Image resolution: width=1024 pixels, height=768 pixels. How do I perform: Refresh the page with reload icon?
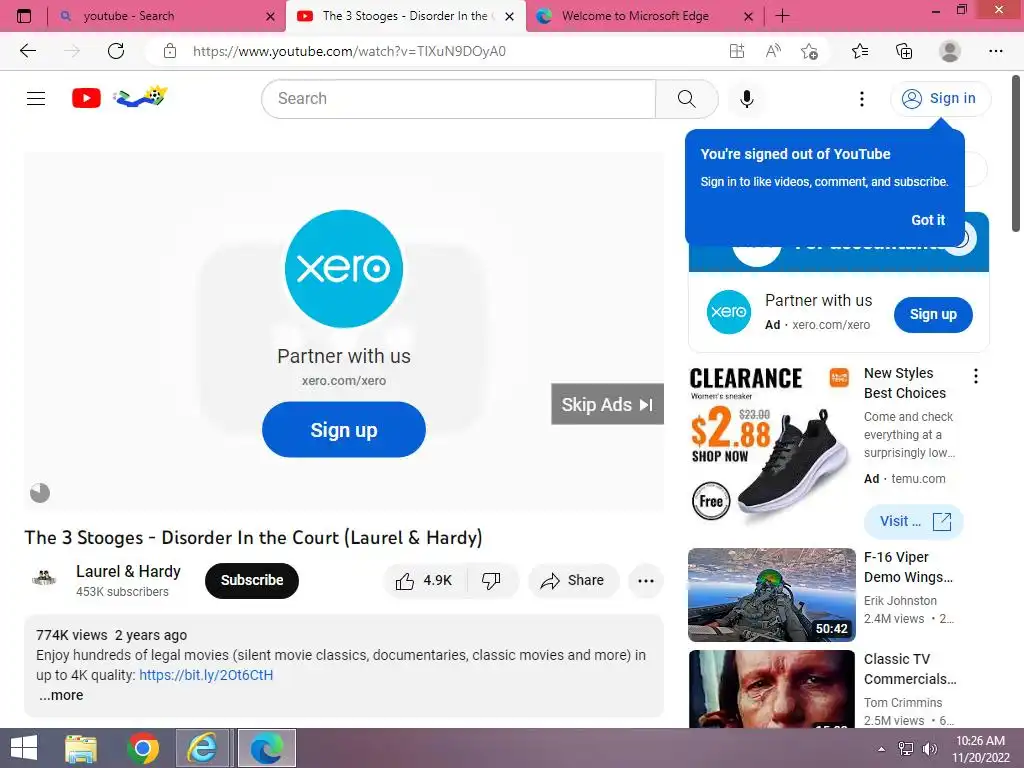tap(116, 51)
